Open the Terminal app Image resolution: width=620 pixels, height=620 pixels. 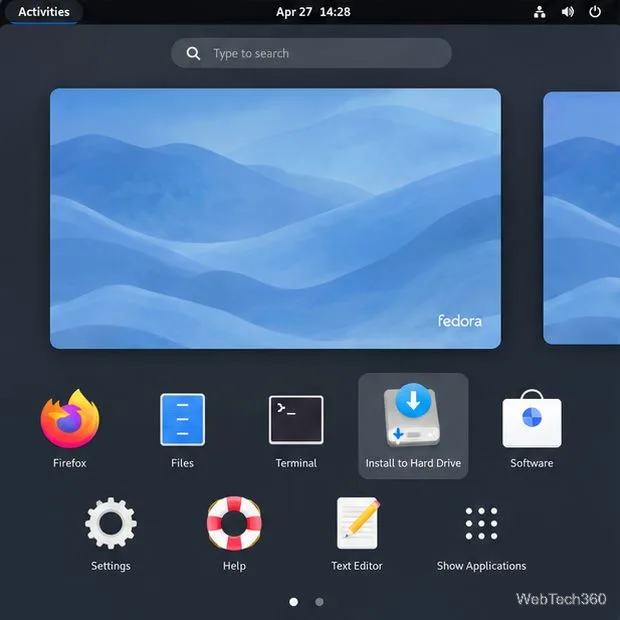click(x=296, y=420)
